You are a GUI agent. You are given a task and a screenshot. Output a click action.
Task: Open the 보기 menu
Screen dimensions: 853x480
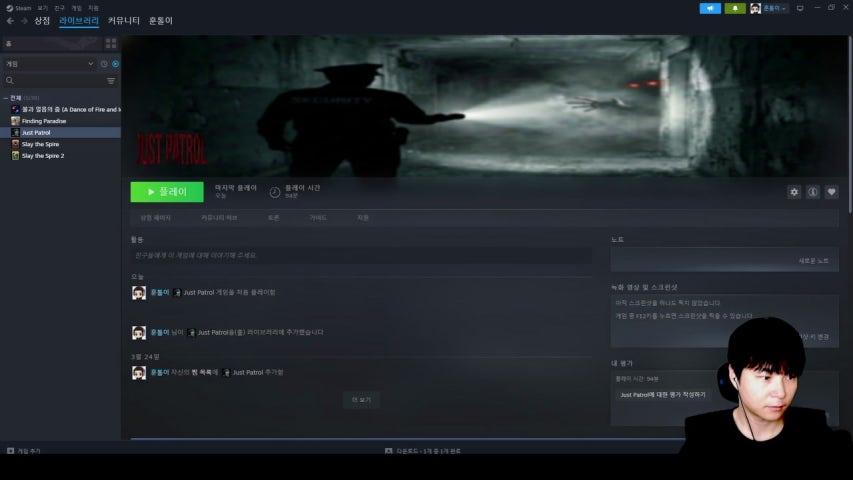42,8
